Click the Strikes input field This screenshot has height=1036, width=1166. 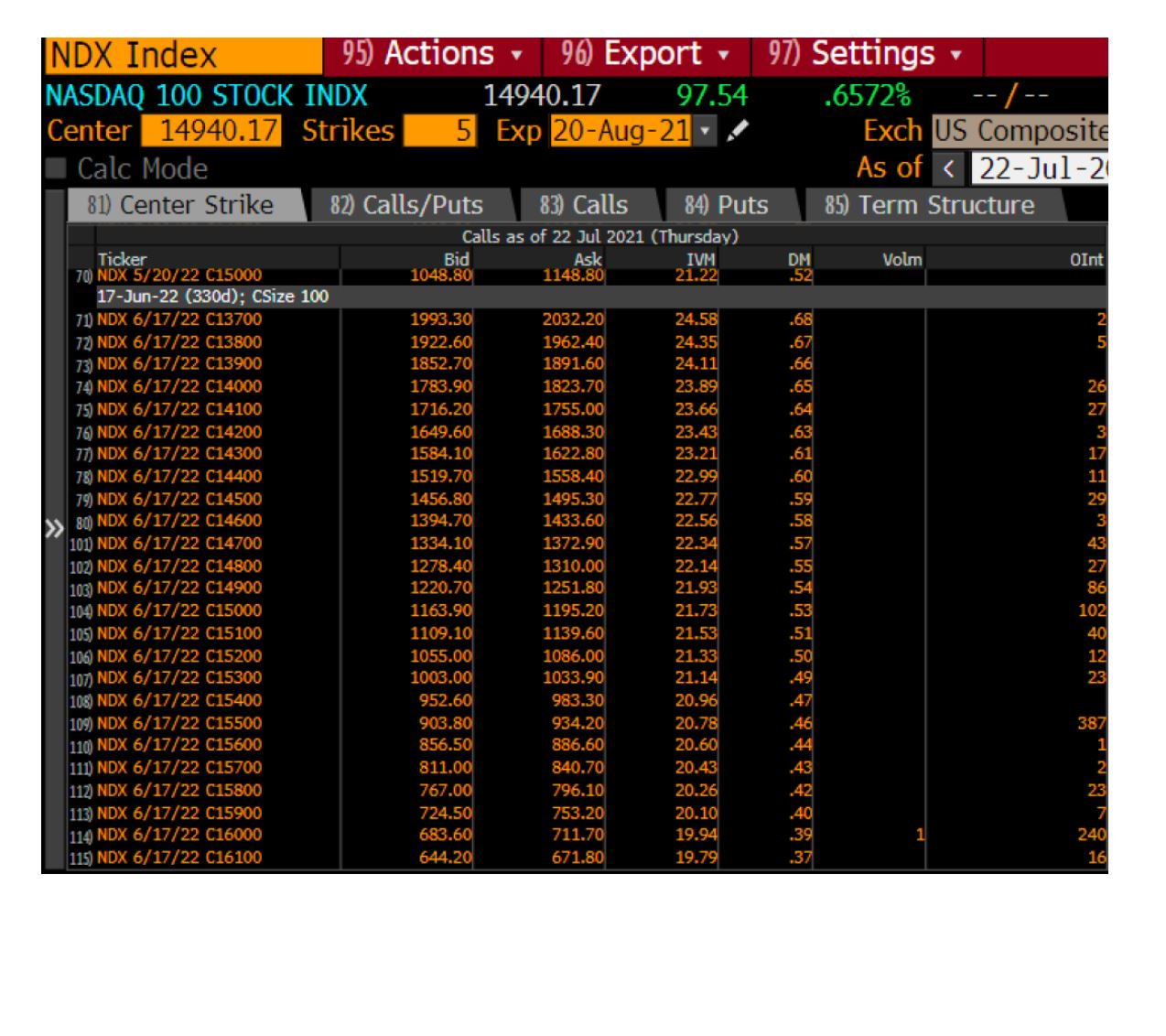(438, 131)
